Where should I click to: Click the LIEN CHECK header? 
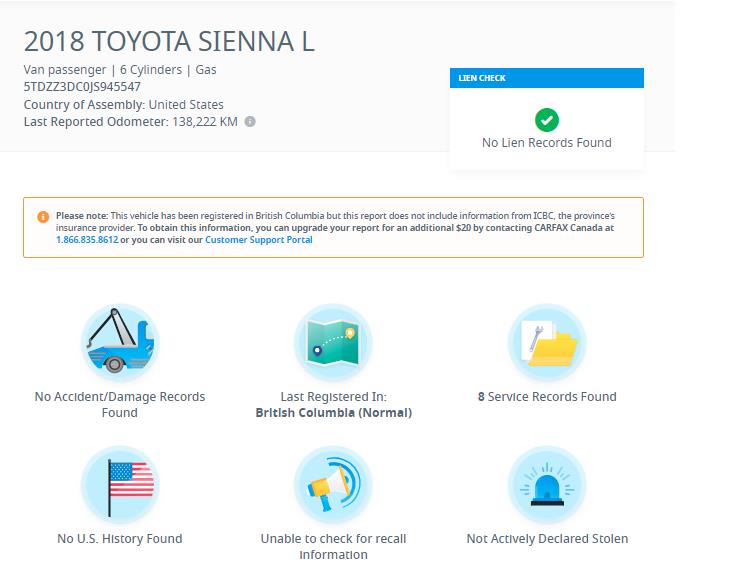click(x=547, y=78)
